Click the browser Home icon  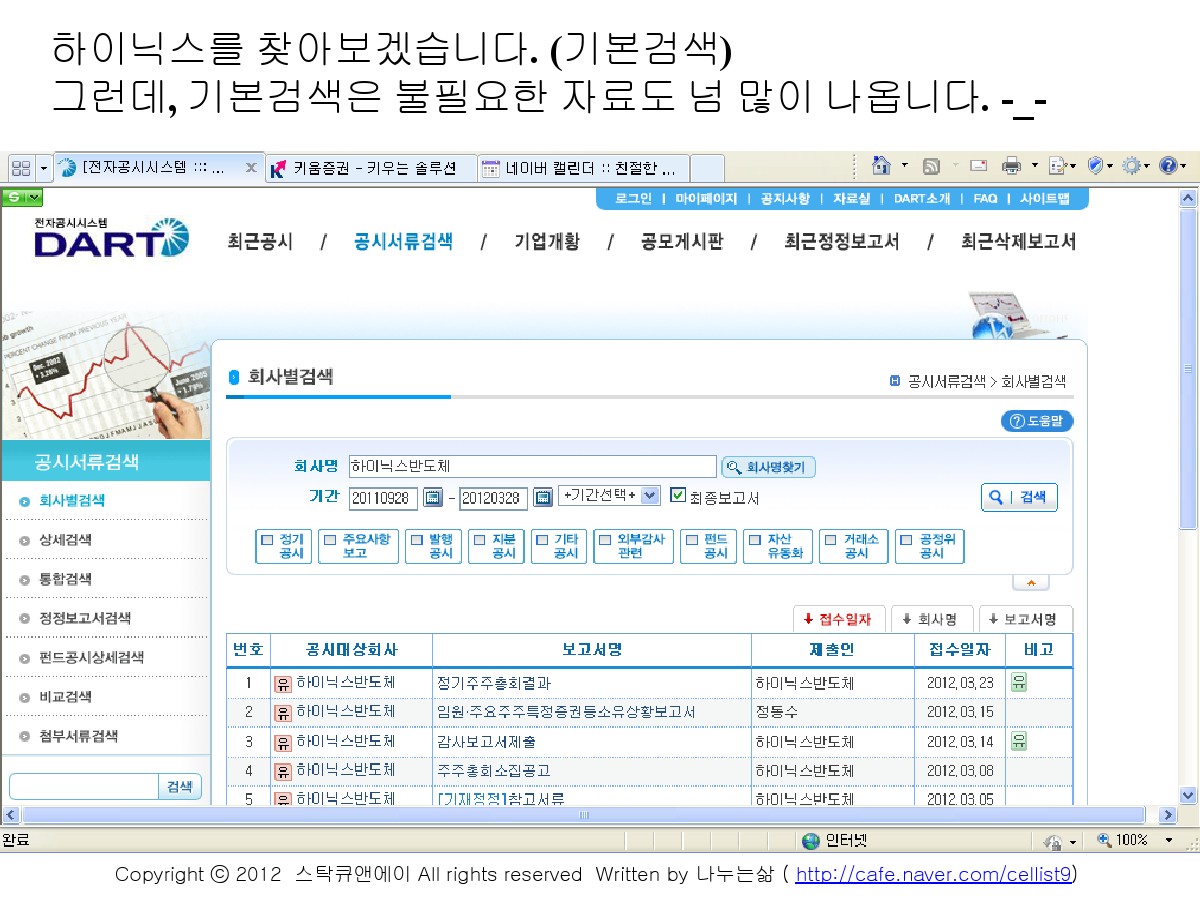click(881, 167)
